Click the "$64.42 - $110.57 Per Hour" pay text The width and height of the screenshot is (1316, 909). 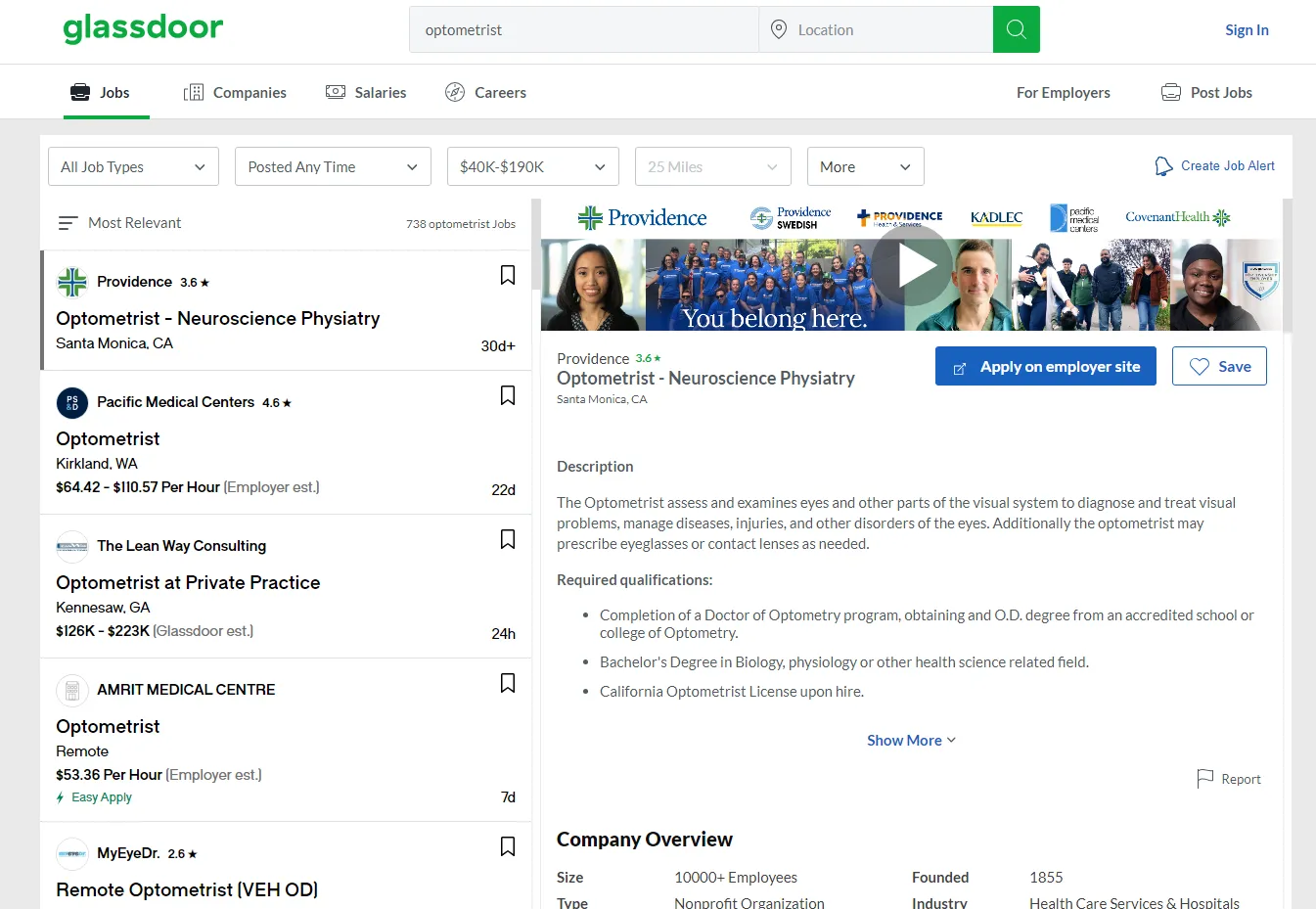(138, 487)
